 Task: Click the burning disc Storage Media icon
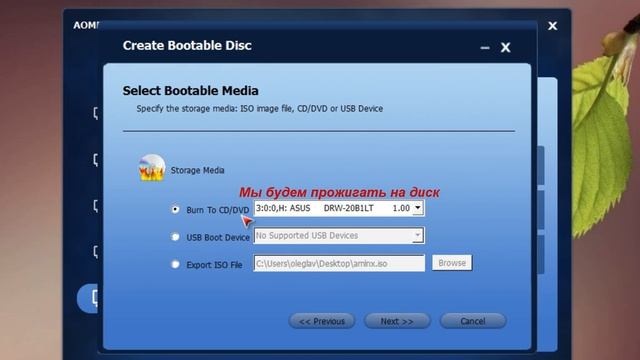pos(152,167)
